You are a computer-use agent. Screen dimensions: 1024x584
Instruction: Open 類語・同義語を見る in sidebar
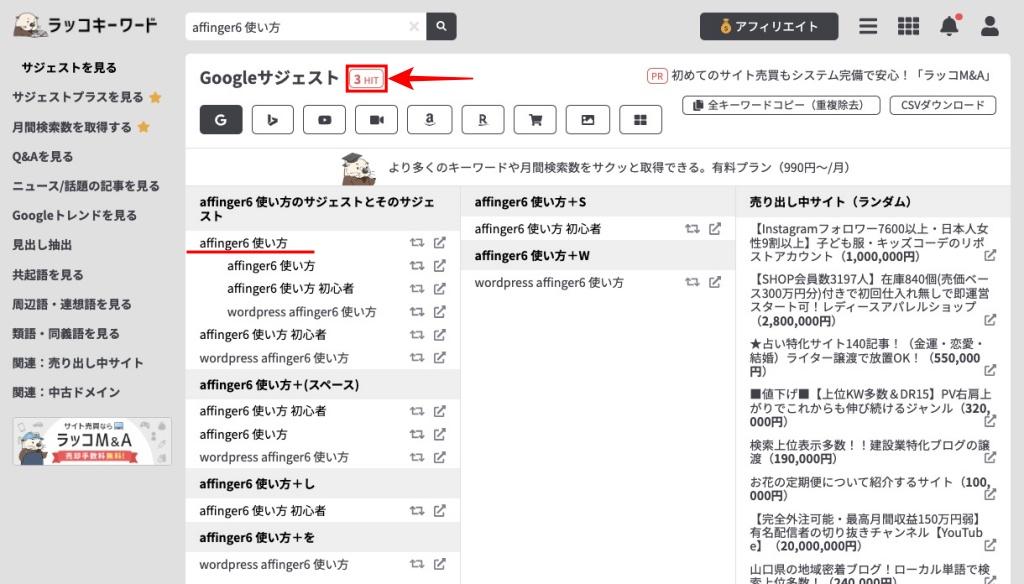[66, 334]
